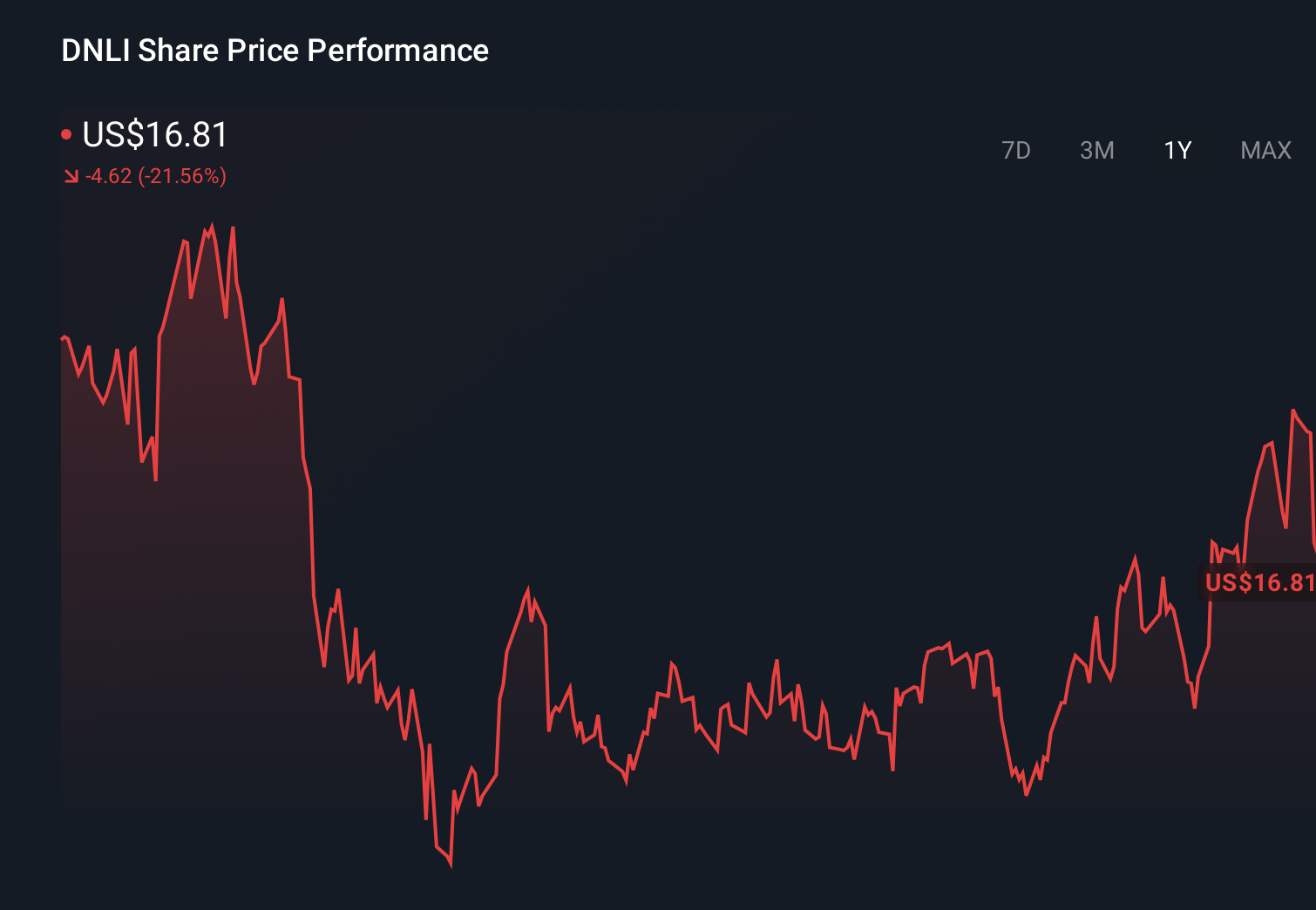This screenshot has width=1316, height=910.
Task: Select the red price marker beside US$16.81
Action: (67, 132)
